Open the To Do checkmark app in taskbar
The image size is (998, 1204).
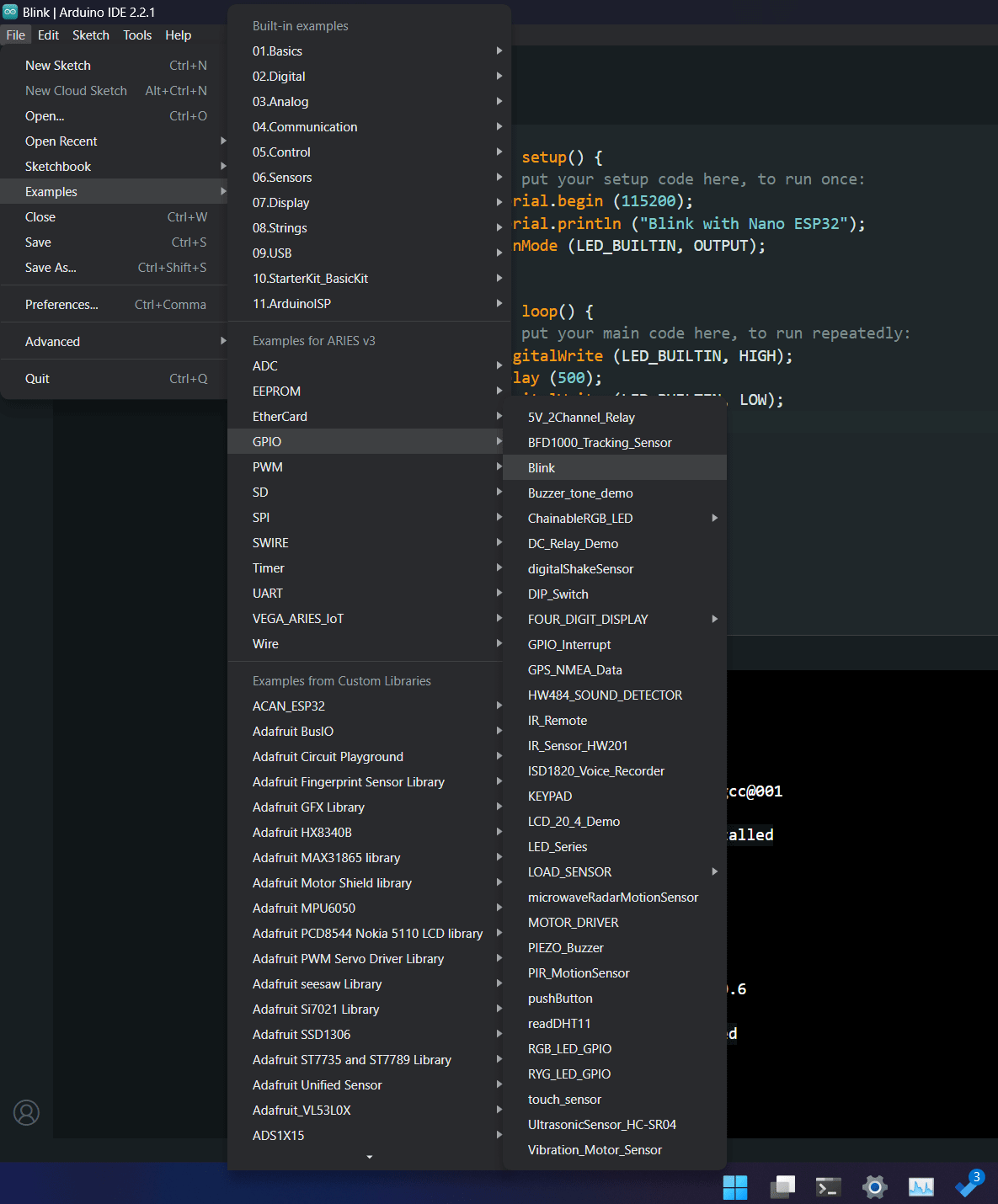(x=969, y=1184)
